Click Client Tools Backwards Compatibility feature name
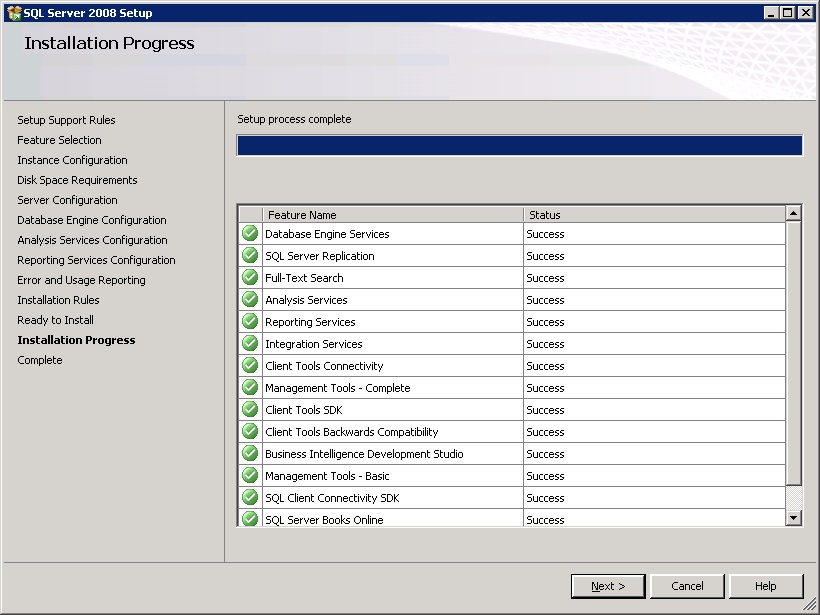 click(x=351, y=432)
